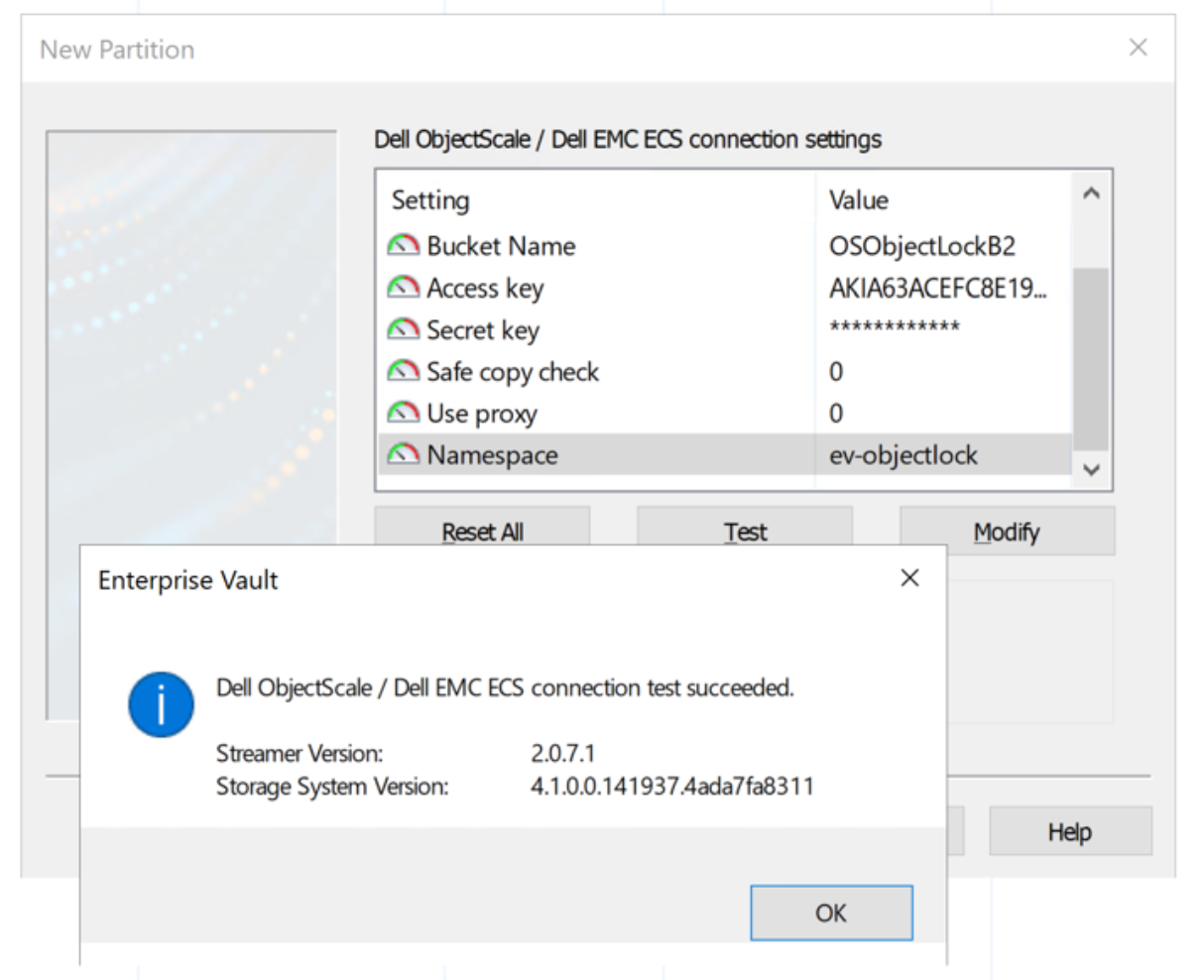Click the OSObjectLockB2 value
This screenshot has width=1204, height=980.
pos(922,246)
